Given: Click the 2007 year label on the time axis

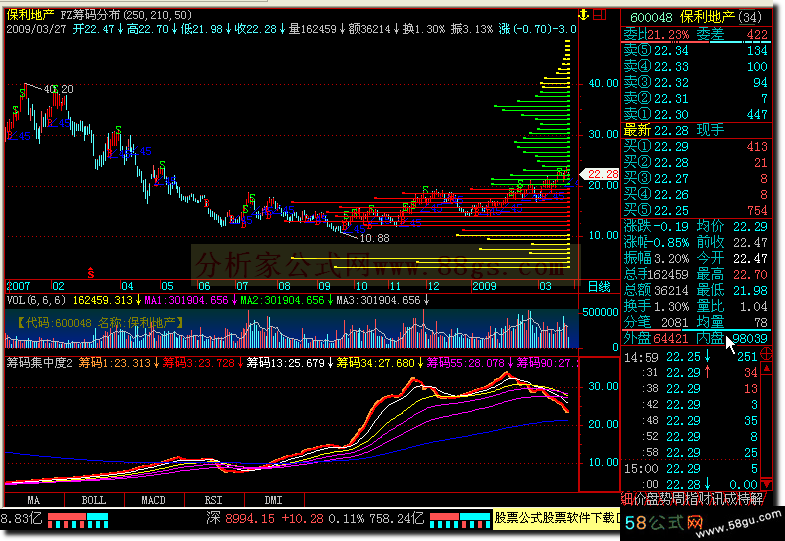Looking at the screenshot, I should pyautogui.click(x=19, y=286).
